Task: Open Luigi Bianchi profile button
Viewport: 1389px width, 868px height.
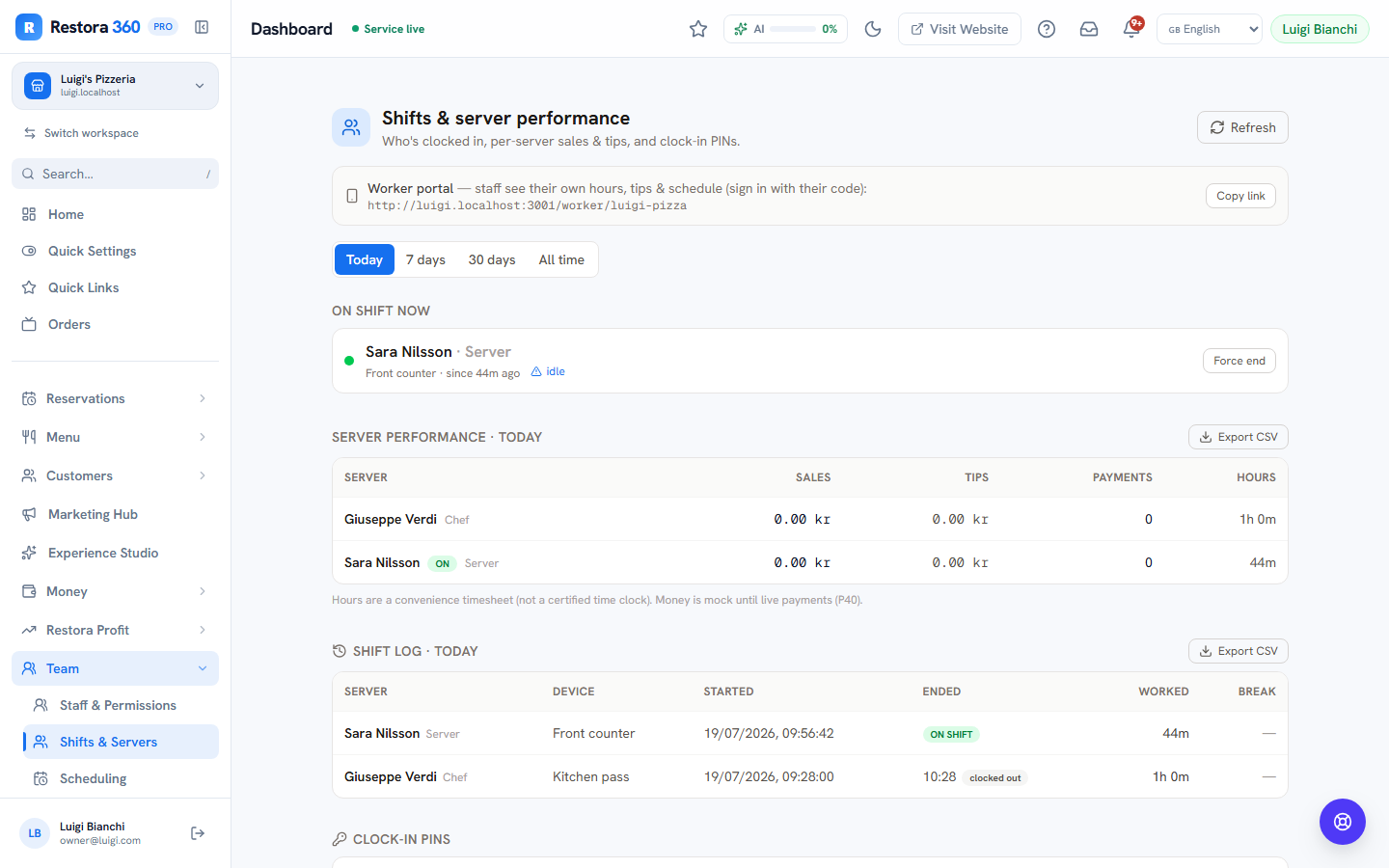Action: point(1320,29)
